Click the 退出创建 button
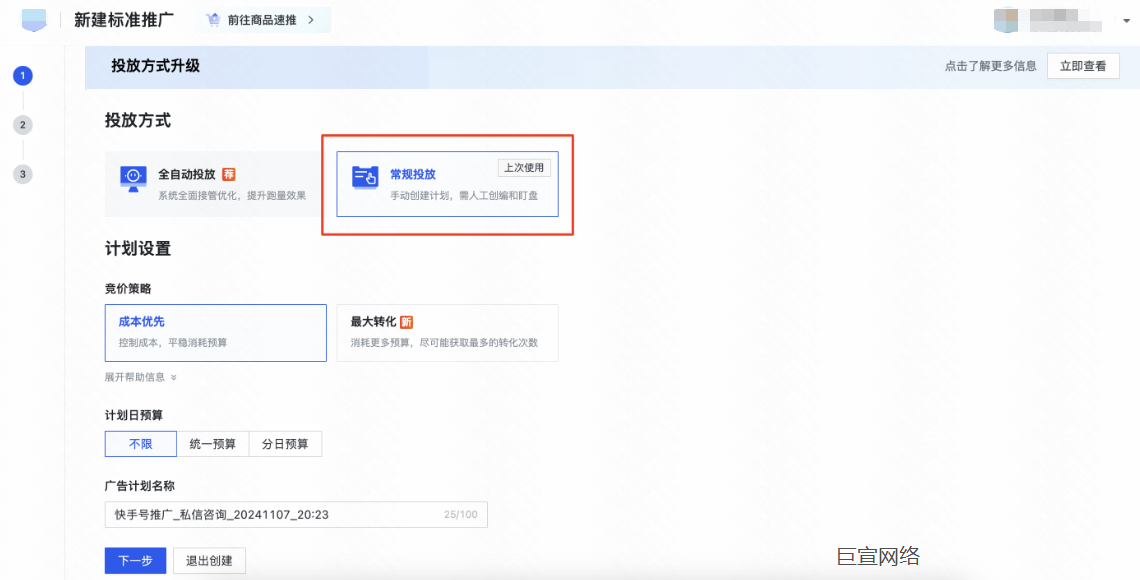 coord(209,560)
